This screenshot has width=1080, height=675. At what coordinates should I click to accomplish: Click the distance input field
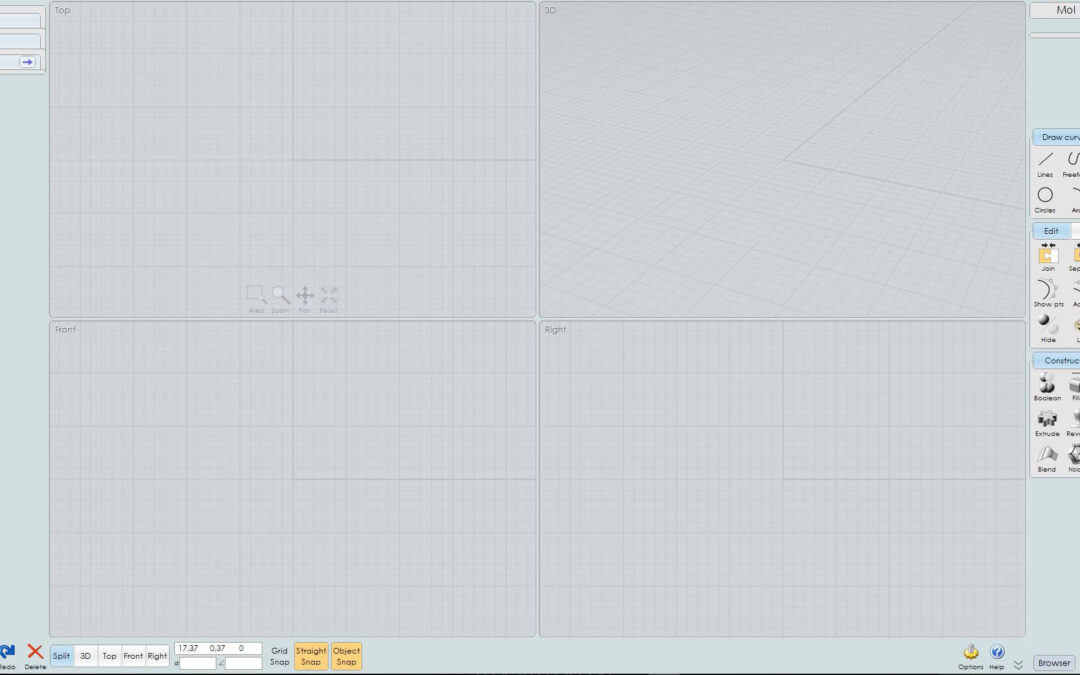(197, 663)
